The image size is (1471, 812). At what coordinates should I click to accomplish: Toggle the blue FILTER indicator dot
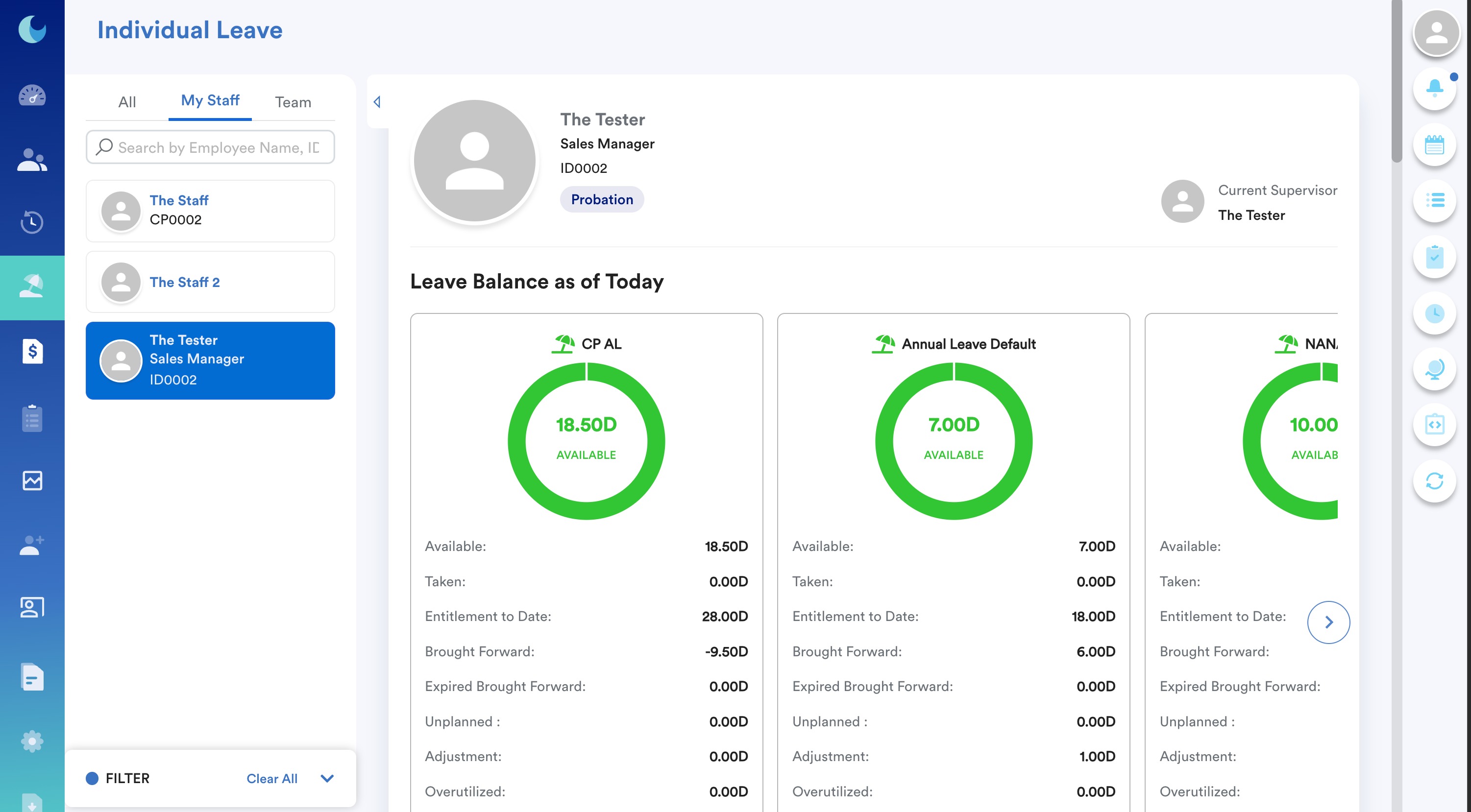point(92,778)
